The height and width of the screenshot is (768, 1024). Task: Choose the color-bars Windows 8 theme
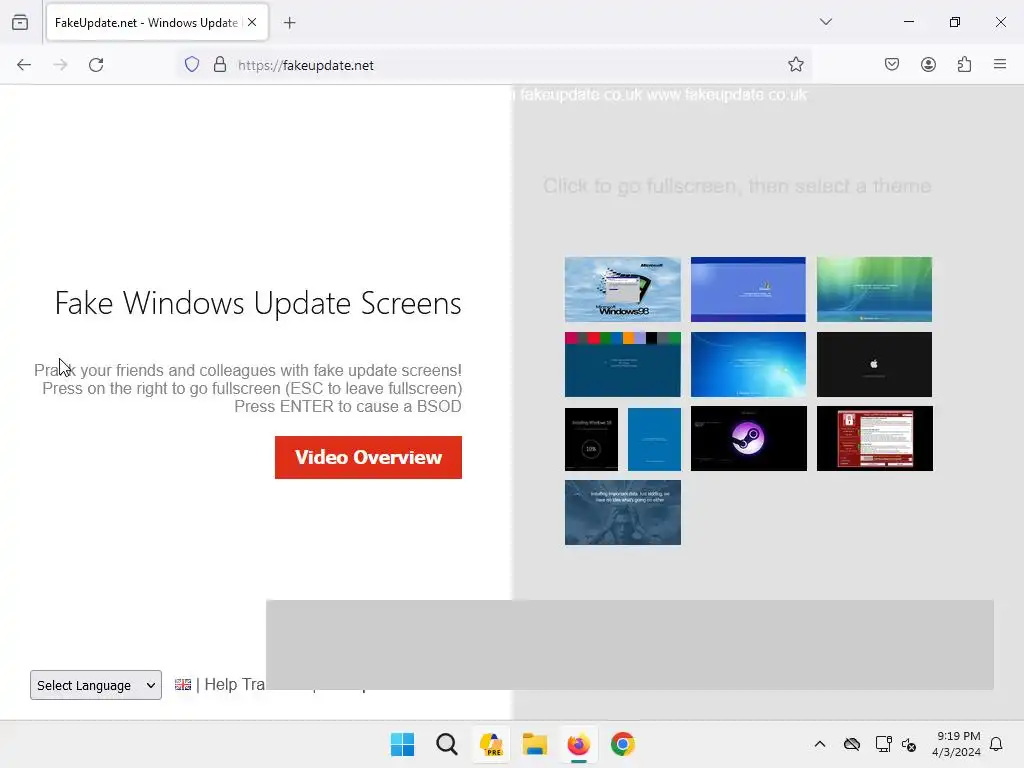(622, 364)
